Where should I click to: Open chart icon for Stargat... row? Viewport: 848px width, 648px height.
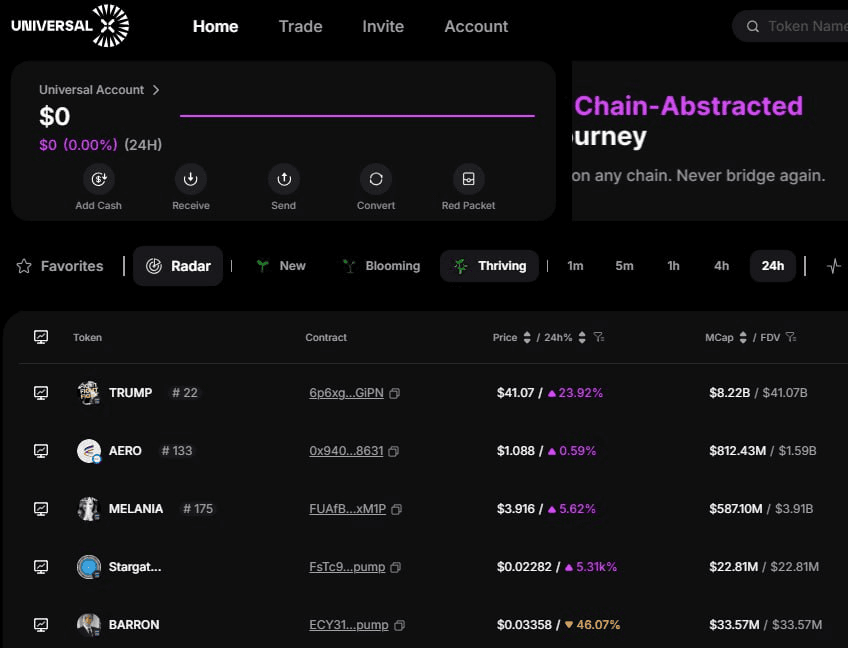41,566
